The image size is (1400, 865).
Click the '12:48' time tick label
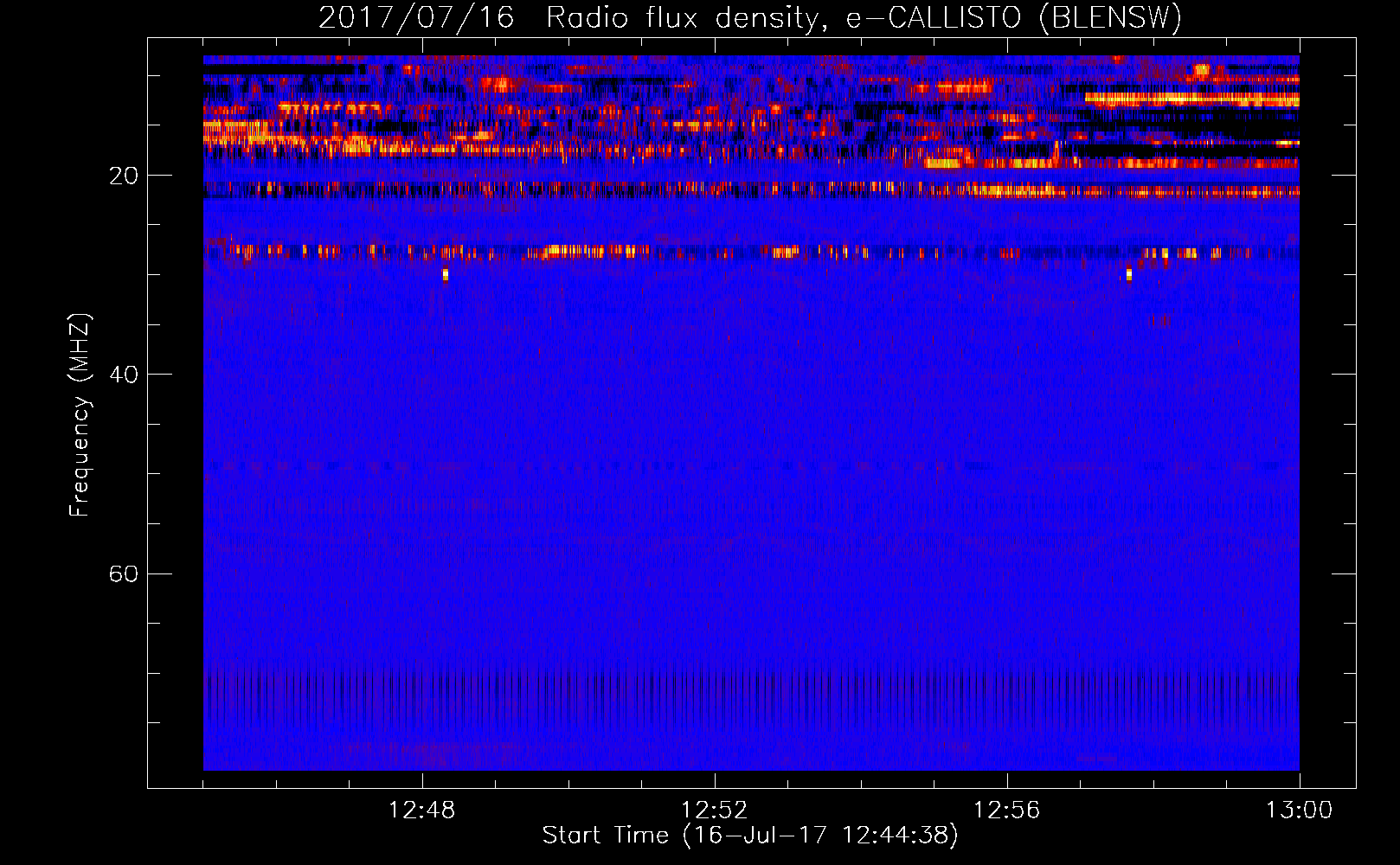(x=422, y=811)
